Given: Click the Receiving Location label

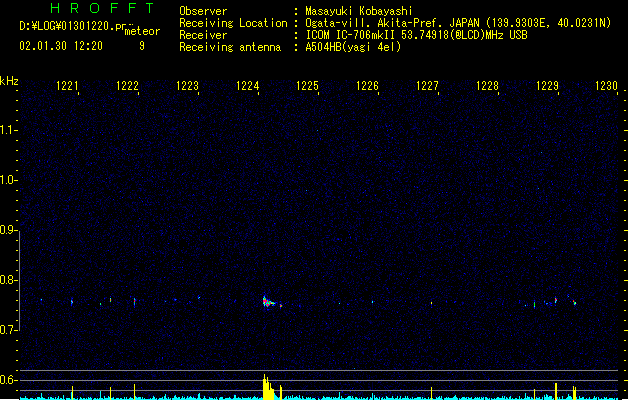Looking at the screenshot, I should coord(233,23).
